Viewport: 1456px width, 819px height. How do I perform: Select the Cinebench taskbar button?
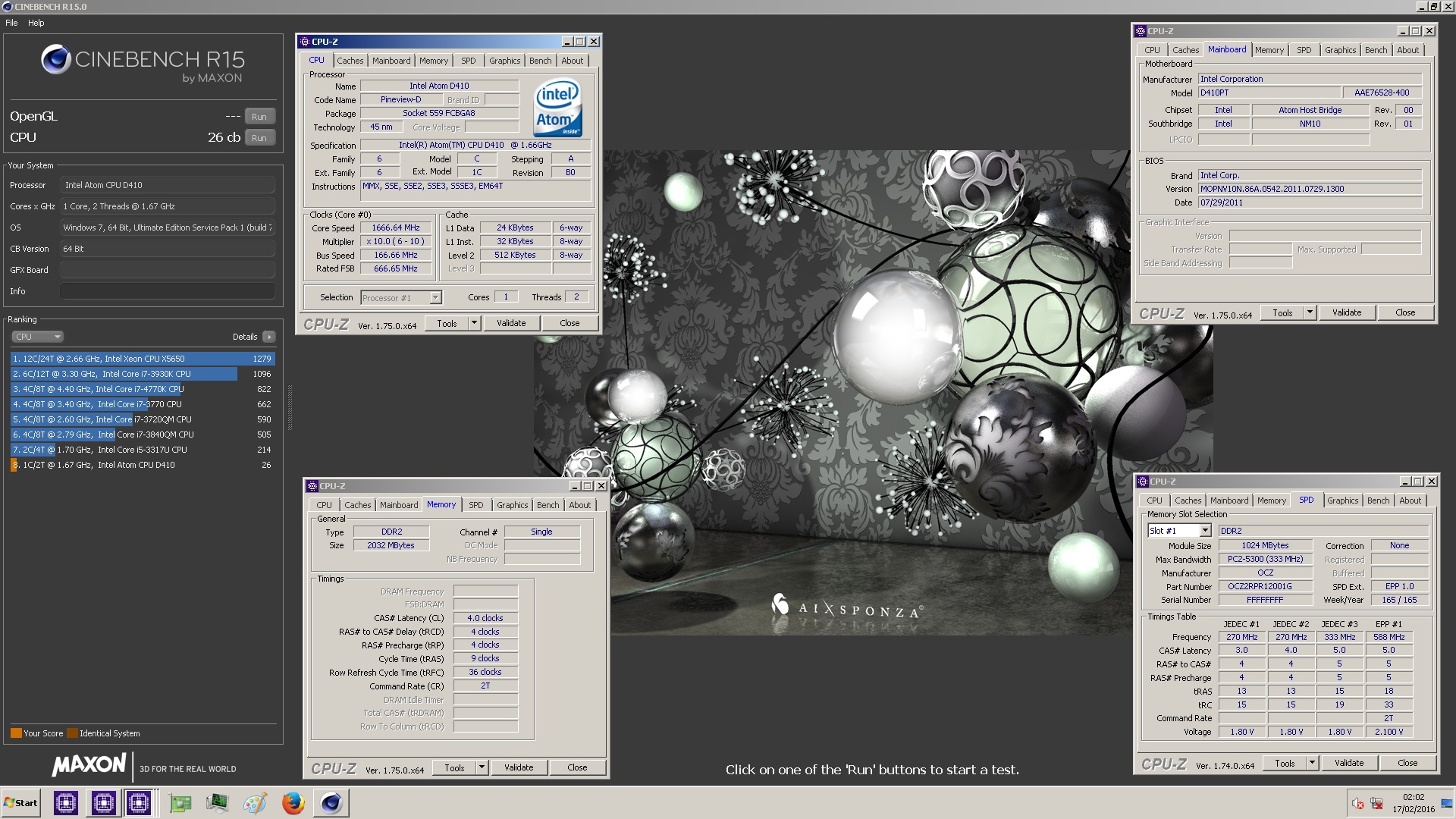(331, 803)
